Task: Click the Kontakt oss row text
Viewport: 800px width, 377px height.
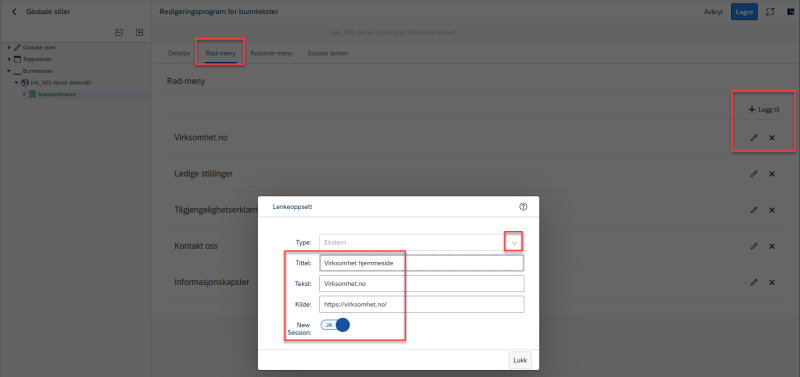Action: [196, 246]
